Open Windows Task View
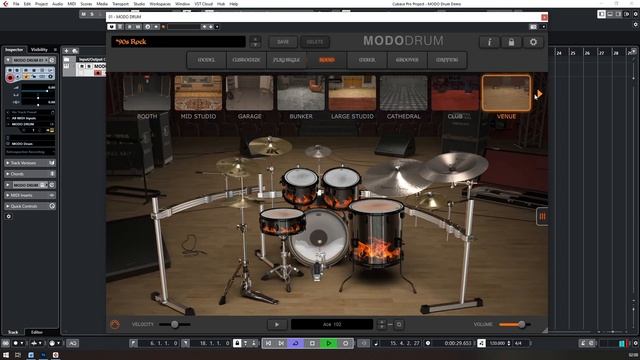The height and width of the screenshot is (360, 640). click(x=18, y=355)
